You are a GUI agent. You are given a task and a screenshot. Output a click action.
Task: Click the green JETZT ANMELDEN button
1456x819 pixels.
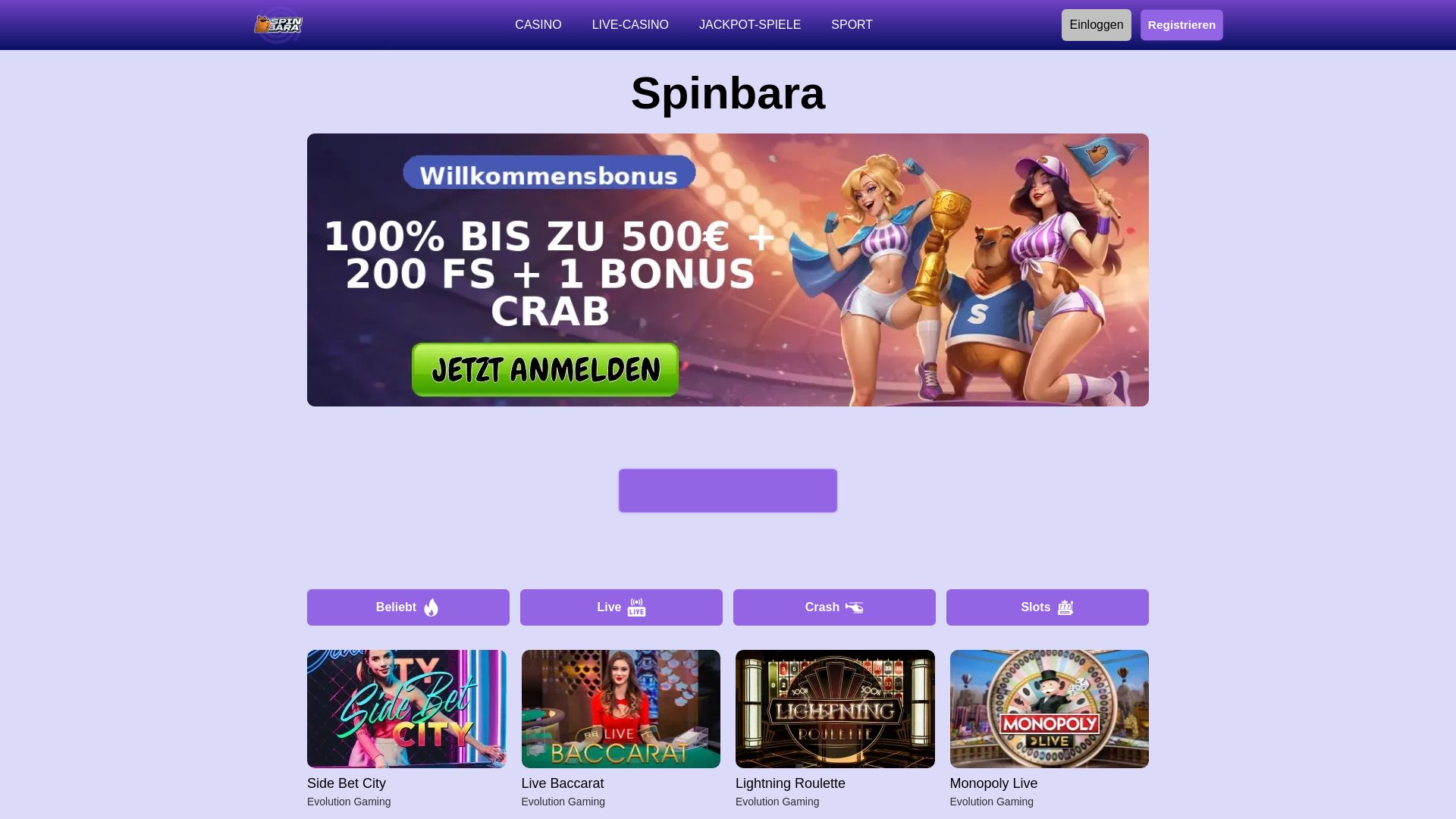(x=545, y=370)
